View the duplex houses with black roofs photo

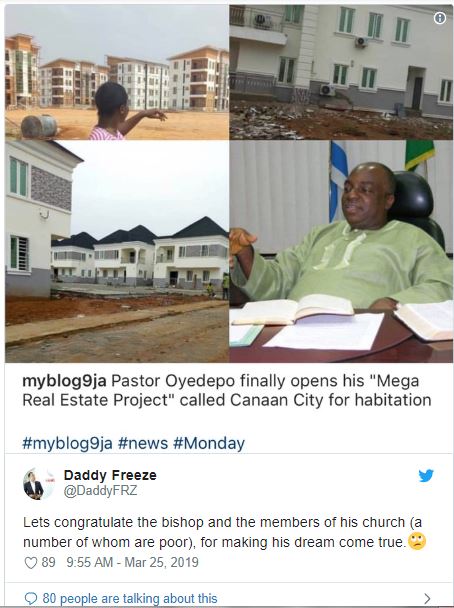pos(117,252)
